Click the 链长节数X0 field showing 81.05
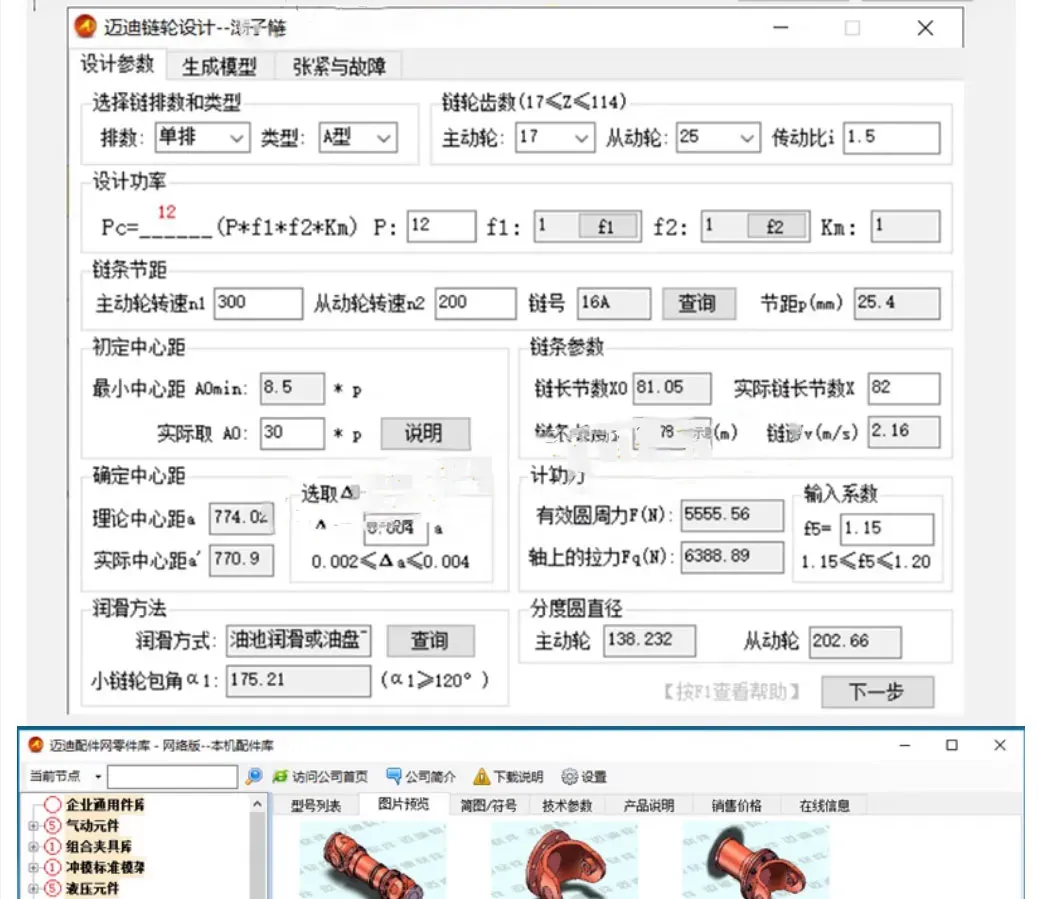 tap(672, 388)
